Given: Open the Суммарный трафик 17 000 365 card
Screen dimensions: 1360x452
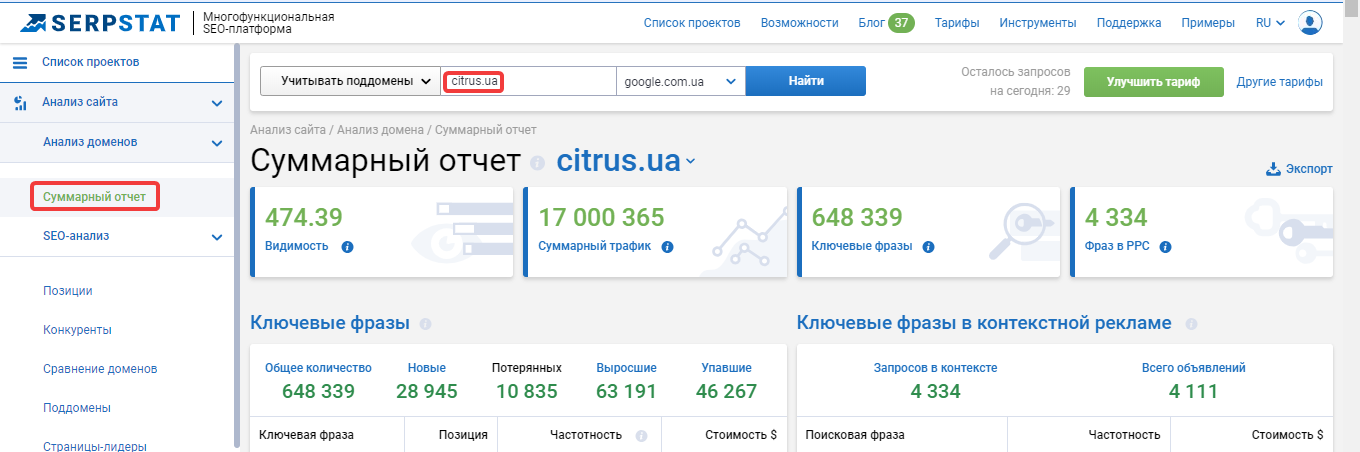Looking at the screenshot, I should (x=655, y=232).
